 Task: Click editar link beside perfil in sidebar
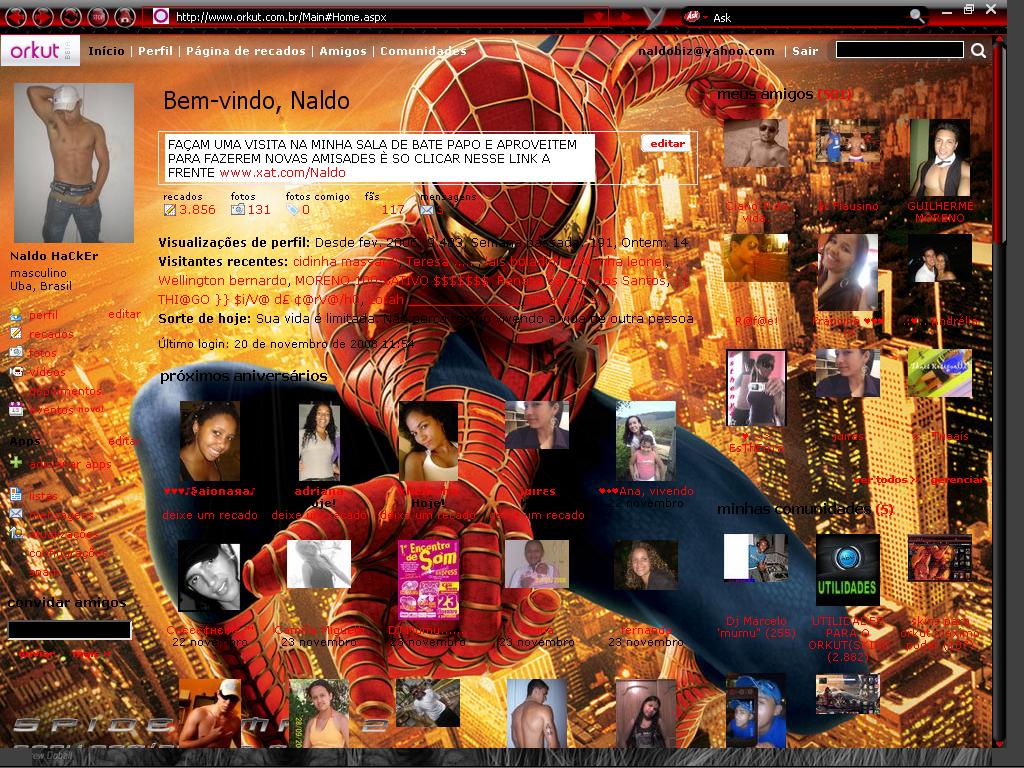coord(124,314)
